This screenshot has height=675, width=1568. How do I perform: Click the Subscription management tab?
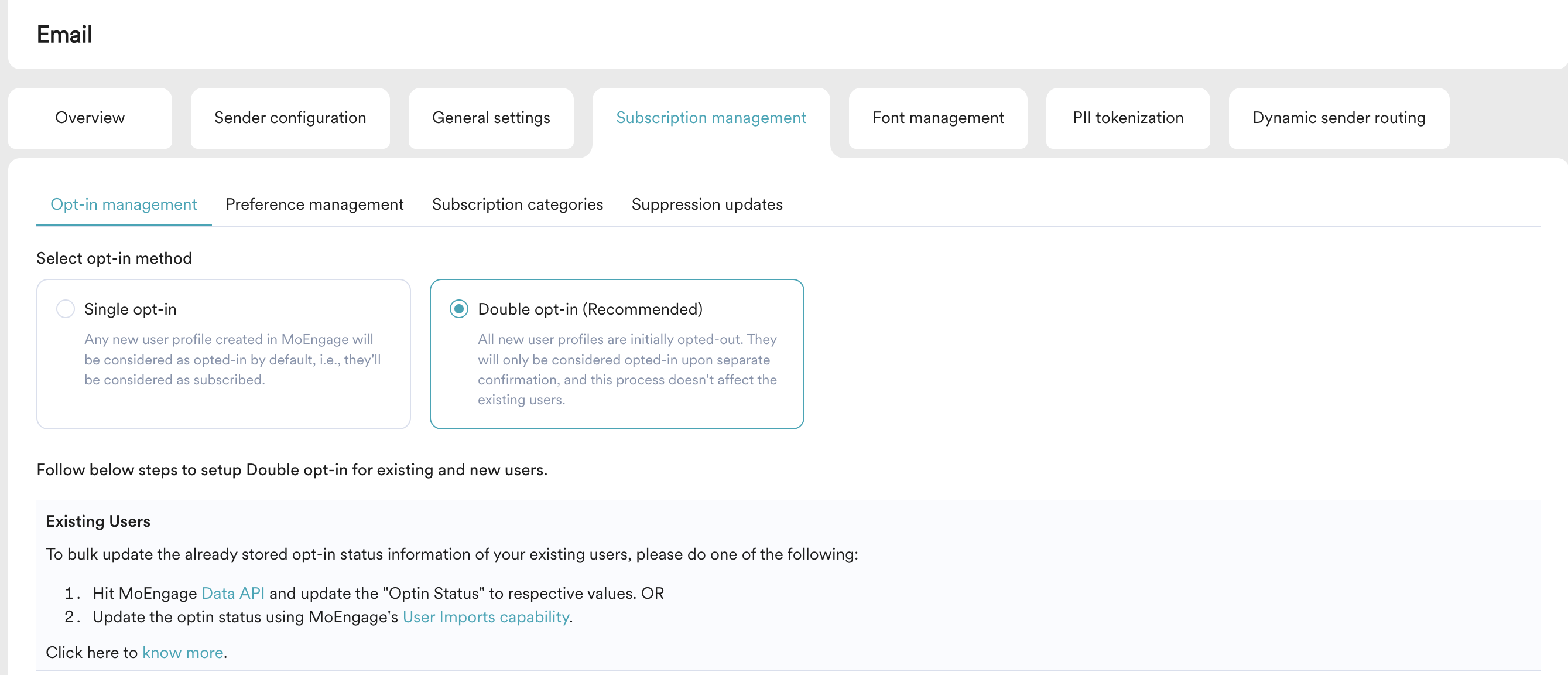coord(710,118)
